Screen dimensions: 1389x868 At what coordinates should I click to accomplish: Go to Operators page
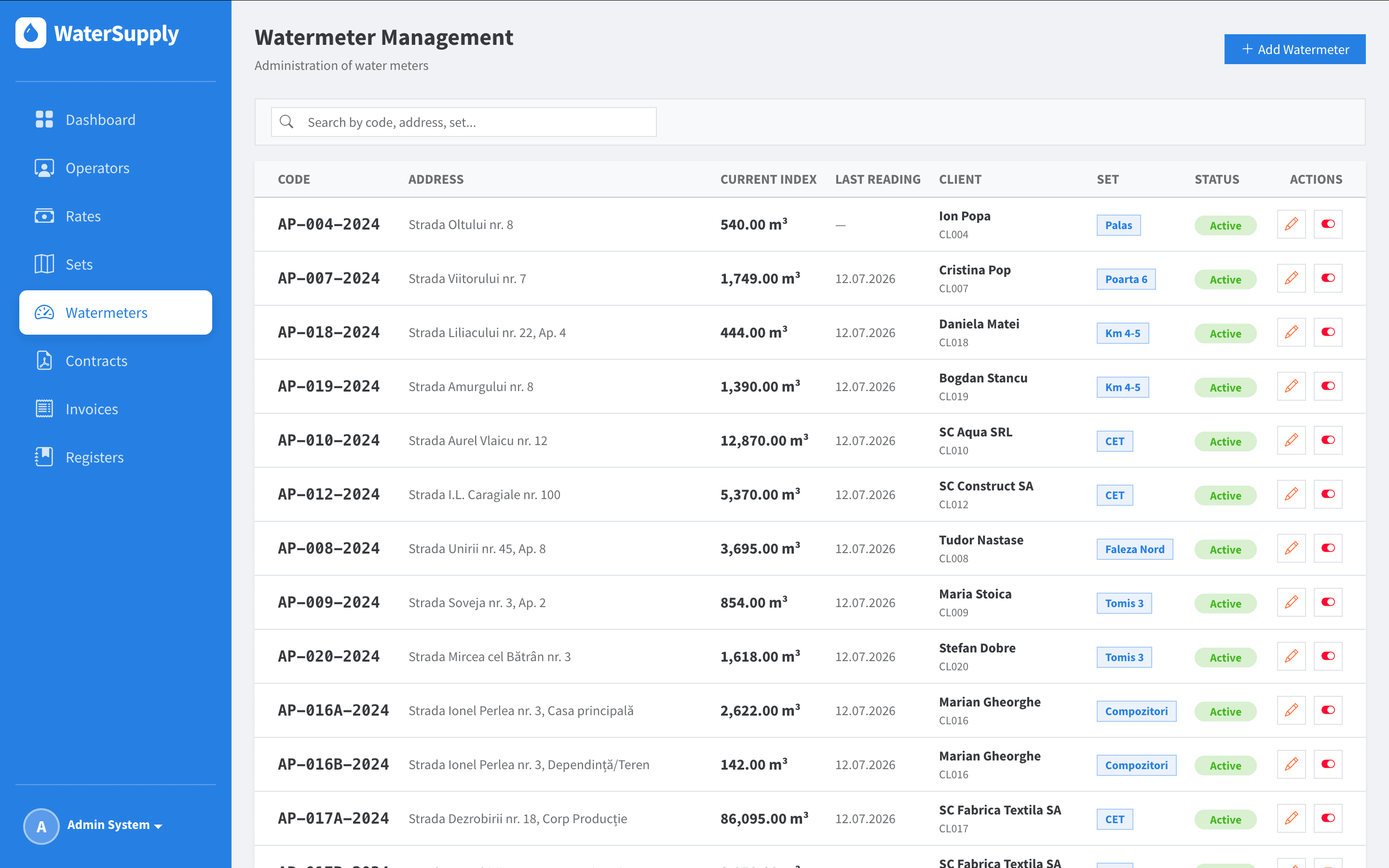115,168
